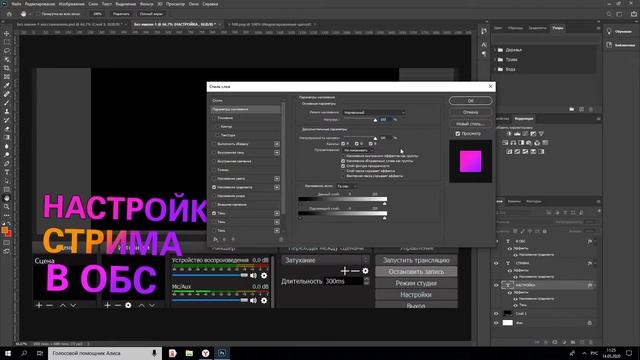Click OK in Layer Style dialog
Image resolution: width=640 pixels, height=360 pixels.
[x=471, y=101]
